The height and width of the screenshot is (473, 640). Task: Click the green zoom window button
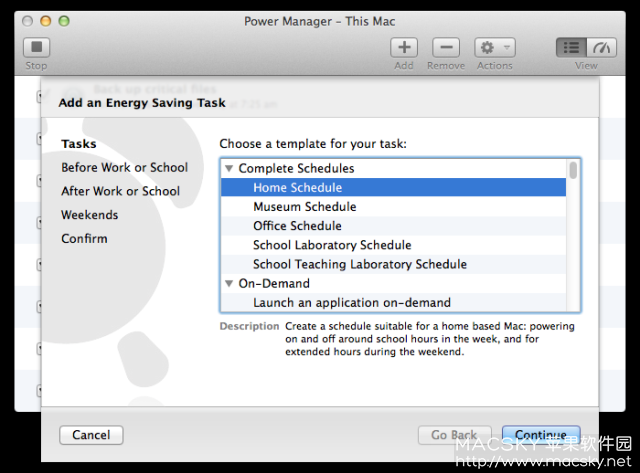tap(64, 21)
